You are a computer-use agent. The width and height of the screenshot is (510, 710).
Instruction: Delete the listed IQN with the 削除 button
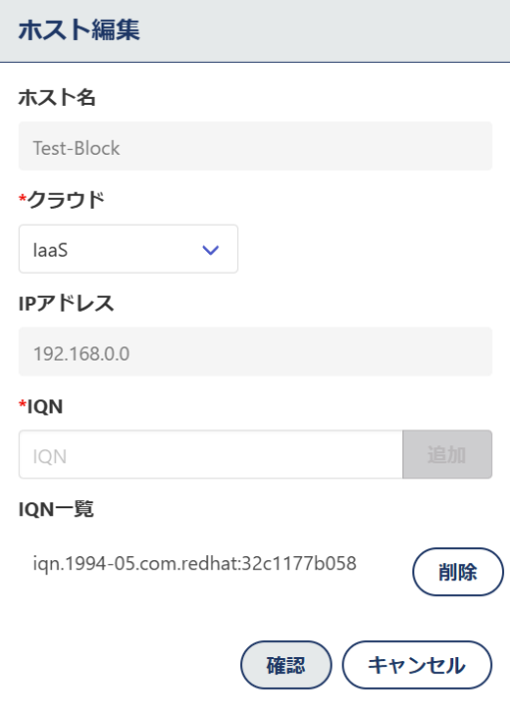tap(458, 572)
